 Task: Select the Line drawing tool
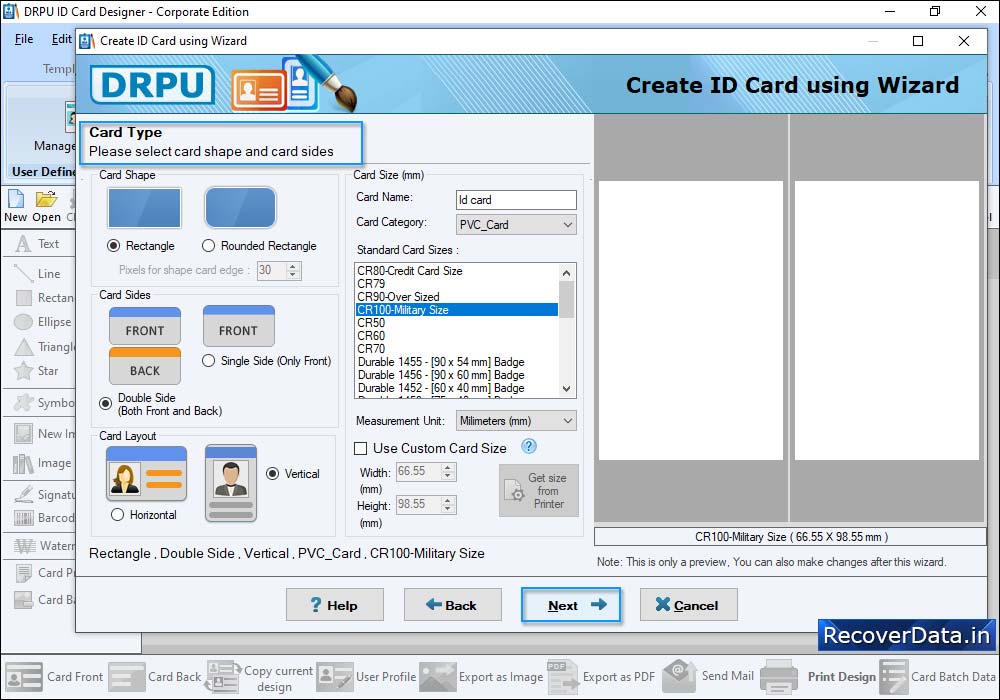37,273
